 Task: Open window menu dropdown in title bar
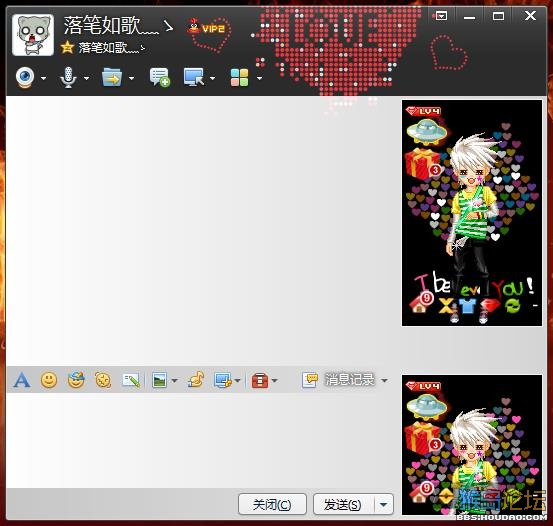click(442, 16)
